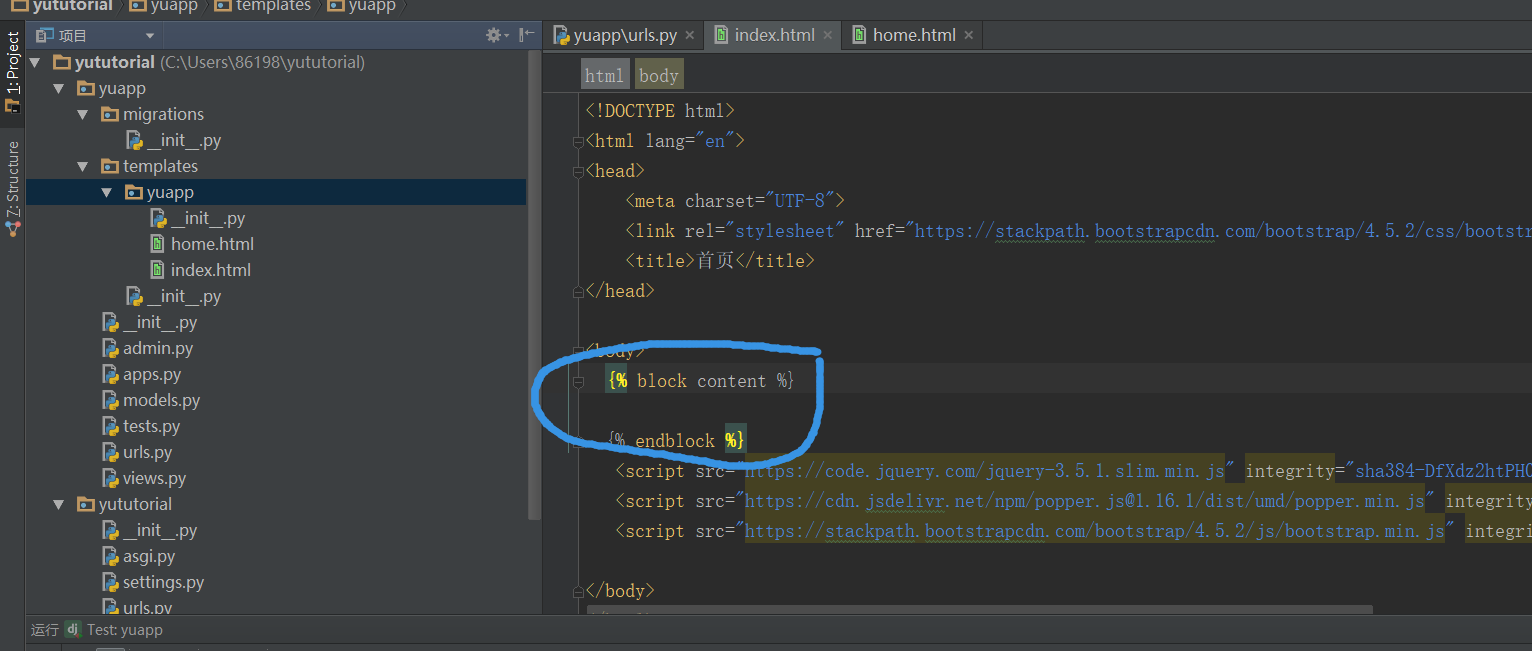Place cursor on the 首页 title line
Image resolution: width=1532 pixels, height=651 pixels.
(720, 261)
